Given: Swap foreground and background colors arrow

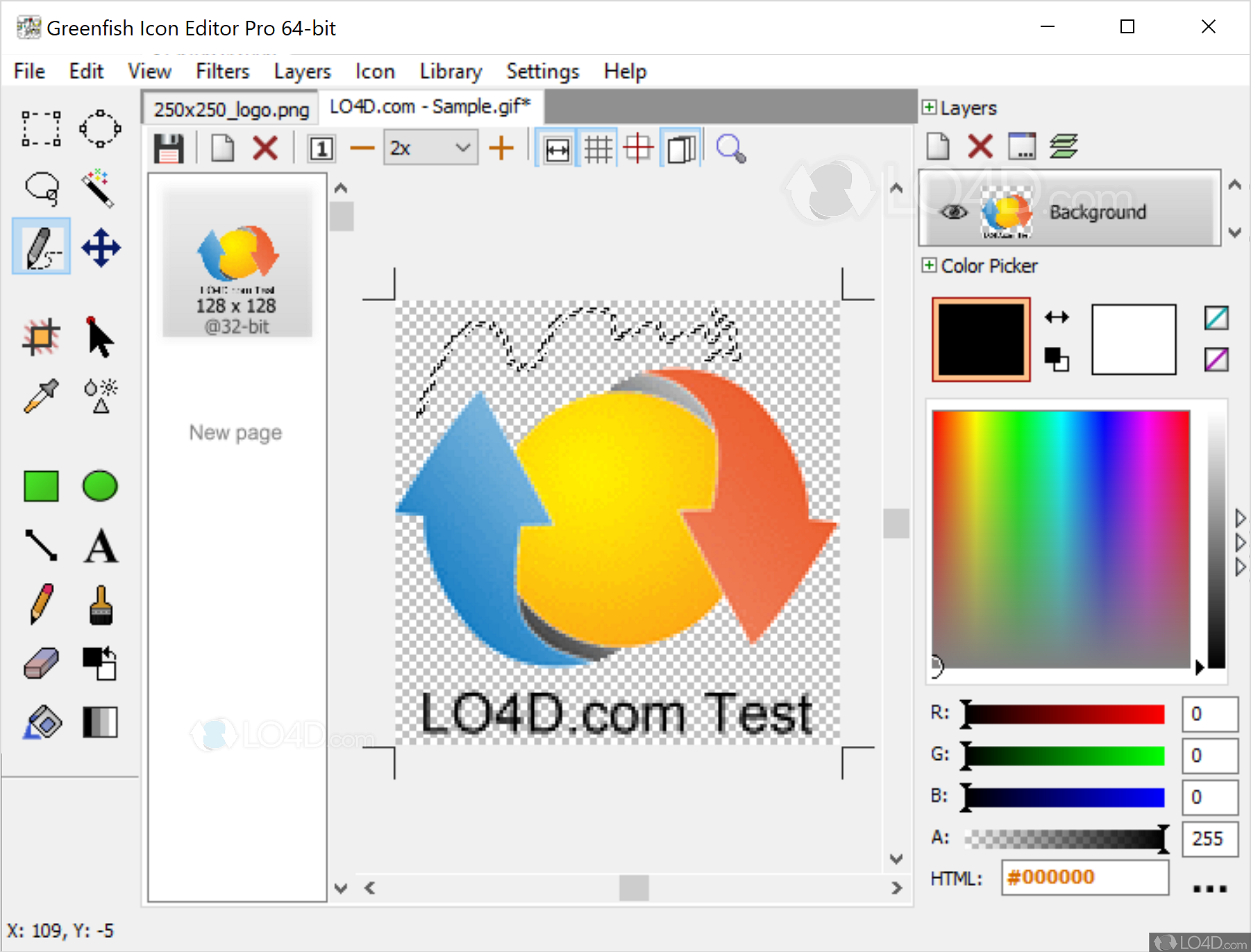Looking at the screenshot, I should (x=1057, y=317).
